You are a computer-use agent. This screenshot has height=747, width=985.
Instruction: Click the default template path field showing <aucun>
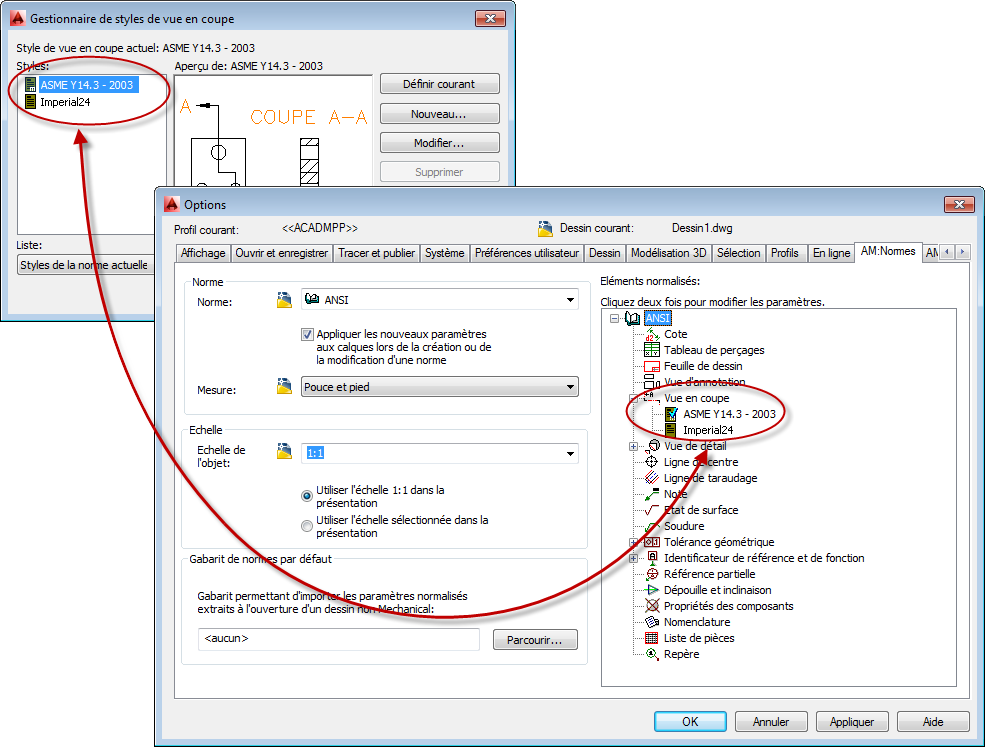(339, 639)
